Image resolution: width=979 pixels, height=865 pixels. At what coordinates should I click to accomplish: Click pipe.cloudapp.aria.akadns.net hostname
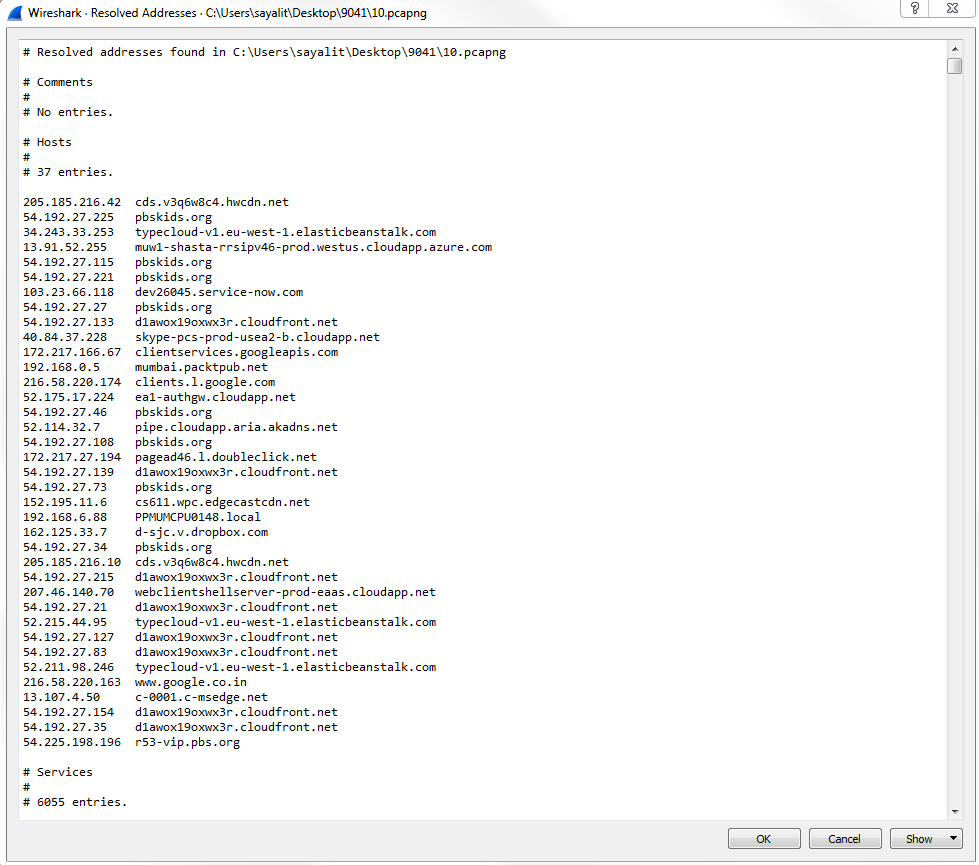[x=236, y=427]
